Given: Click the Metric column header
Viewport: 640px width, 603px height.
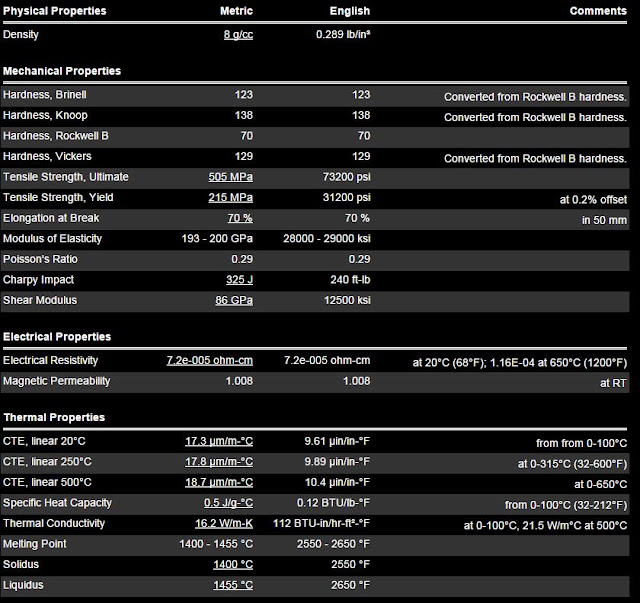Looking at the screenshot, I should pyautogui.click(x=237, y=11).
